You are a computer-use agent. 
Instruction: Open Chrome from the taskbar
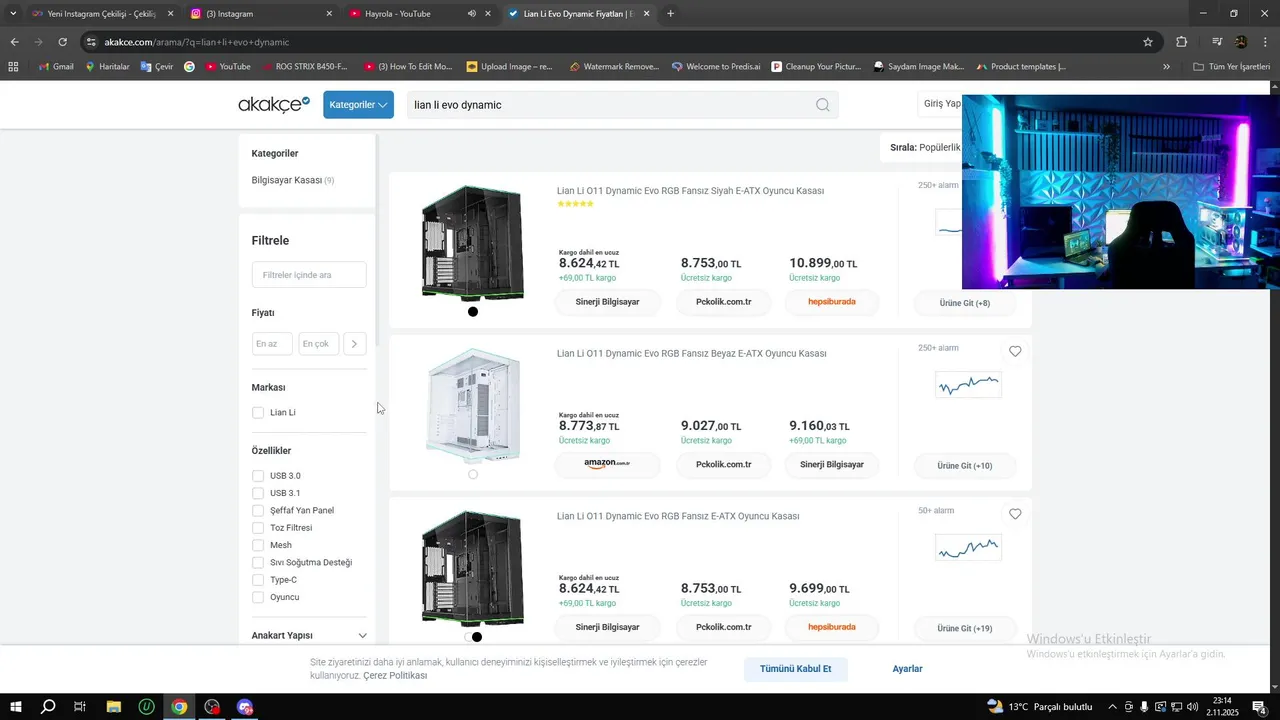tap(179, 707)
